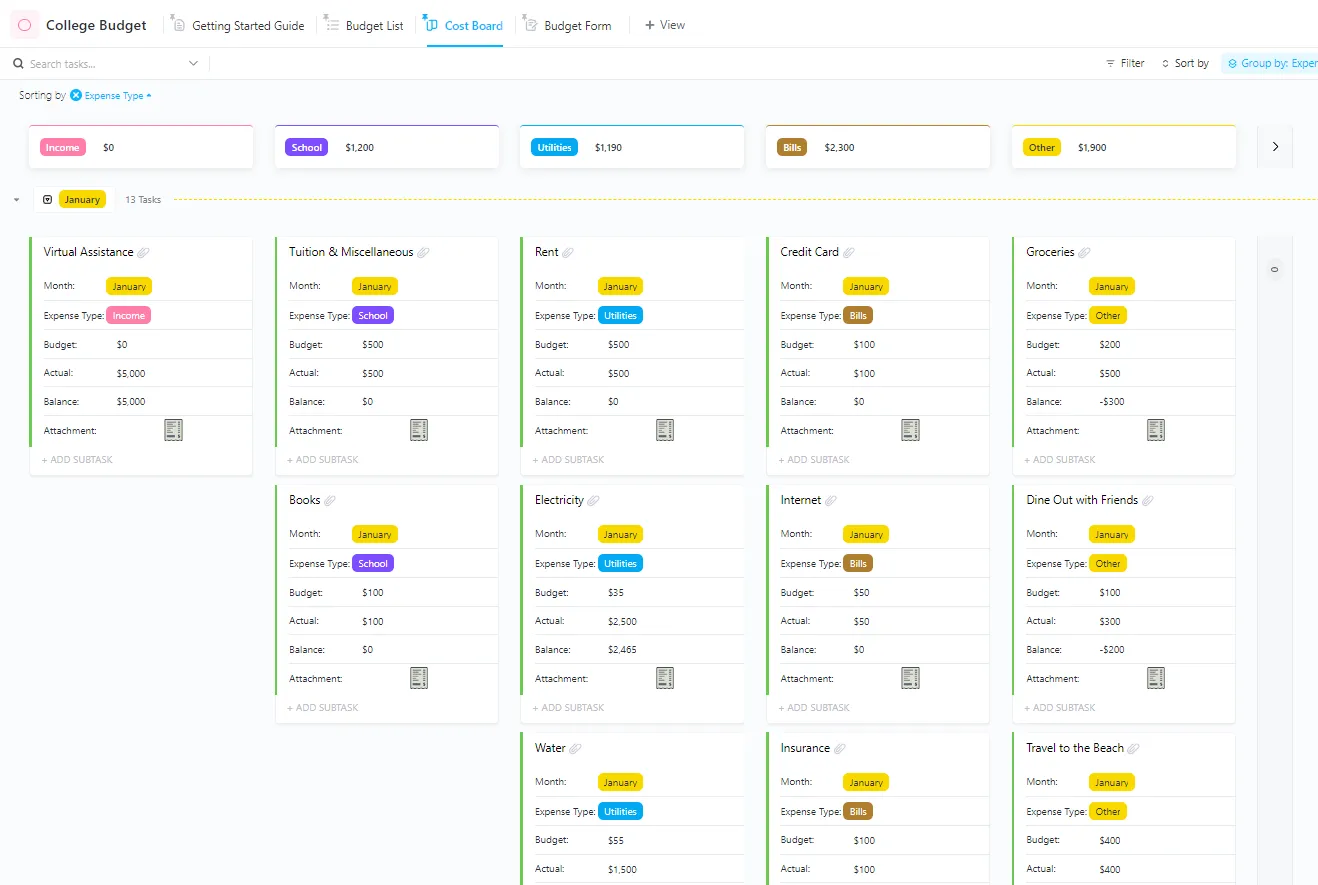Click the paperclip icon beside Internet

831,501
